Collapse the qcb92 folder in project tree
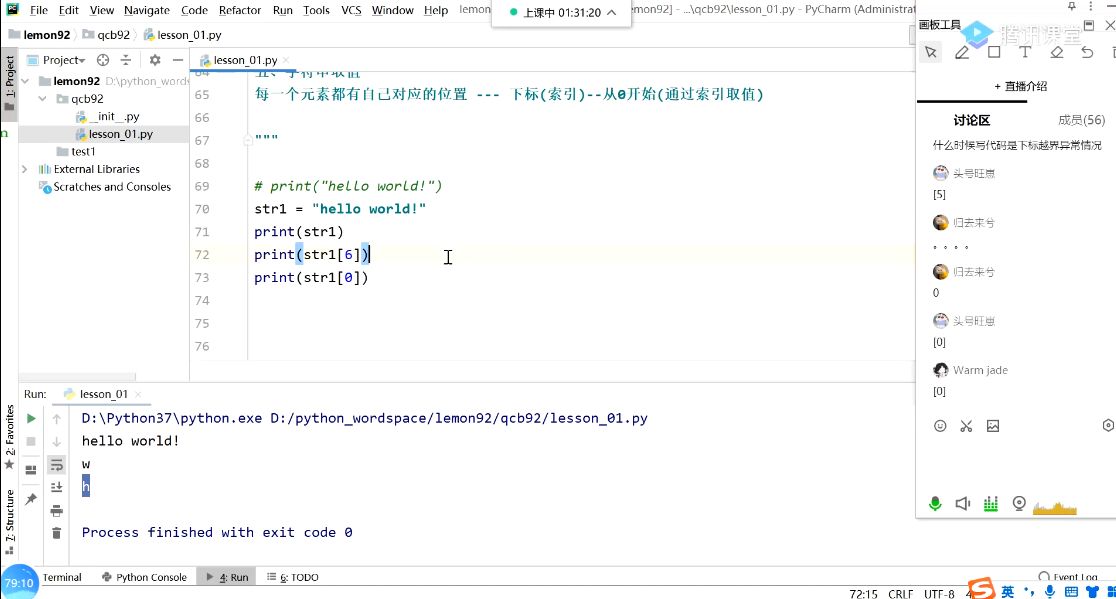 click(43, 99)
